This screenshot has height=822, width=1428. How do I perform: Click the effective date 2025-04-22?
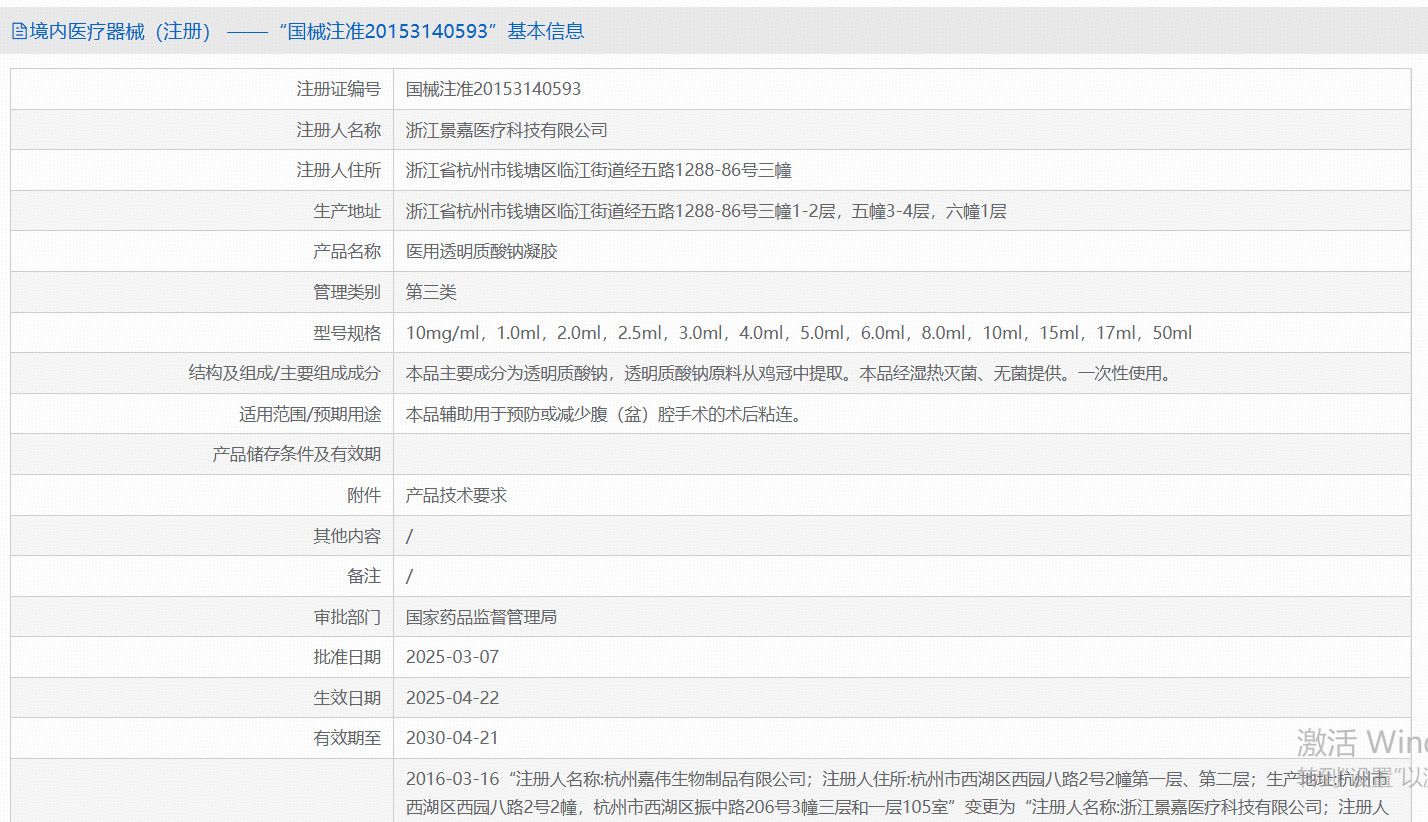[x=452, y=698]
